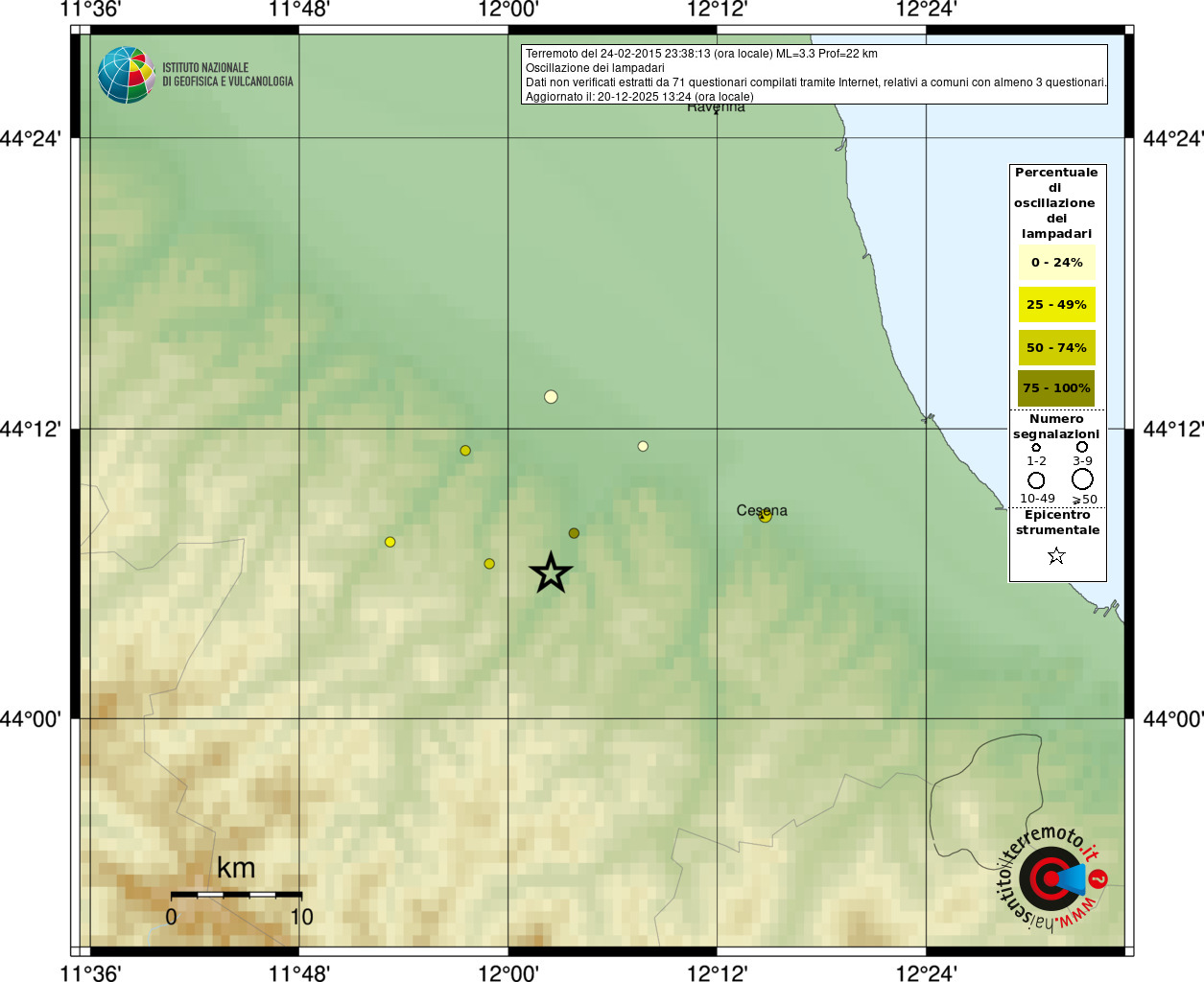Click the Cesena city label

pyautogui.click(x=762, y=510)
